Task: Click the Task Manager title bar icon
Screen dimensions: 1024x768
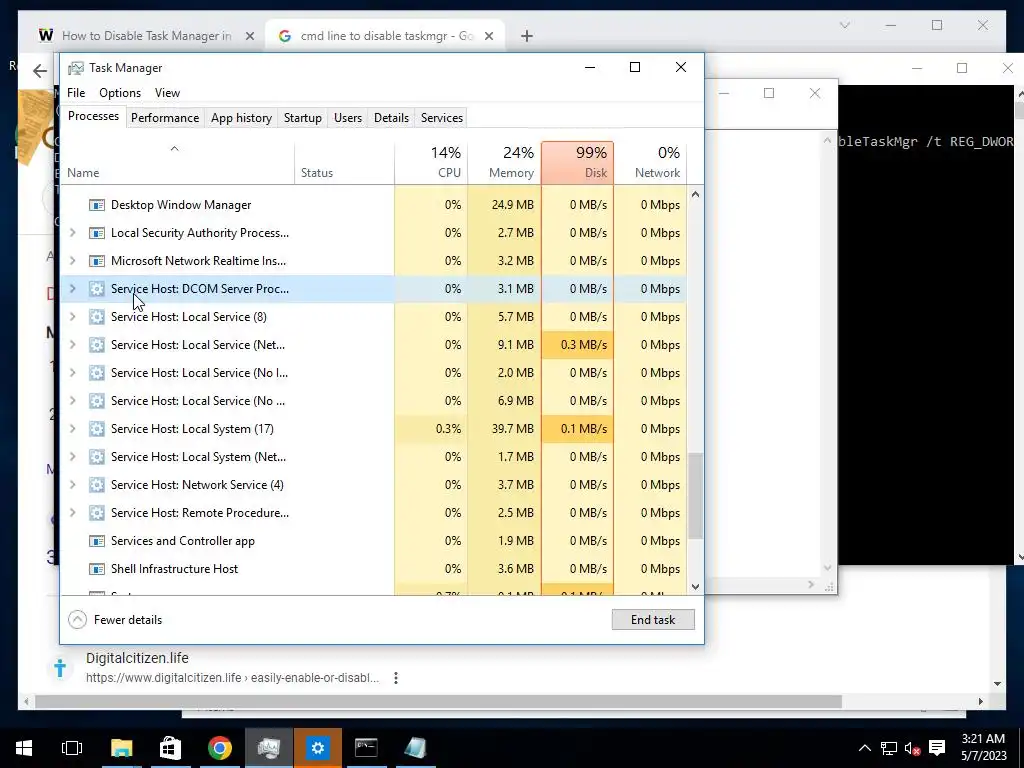Action: (x=76, y=68)
